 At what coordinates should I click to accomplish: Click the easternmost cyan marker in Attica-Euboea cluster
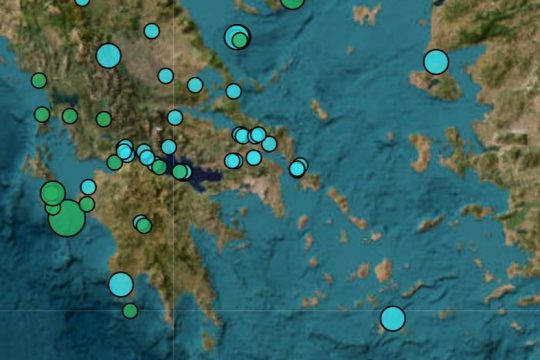269,144
